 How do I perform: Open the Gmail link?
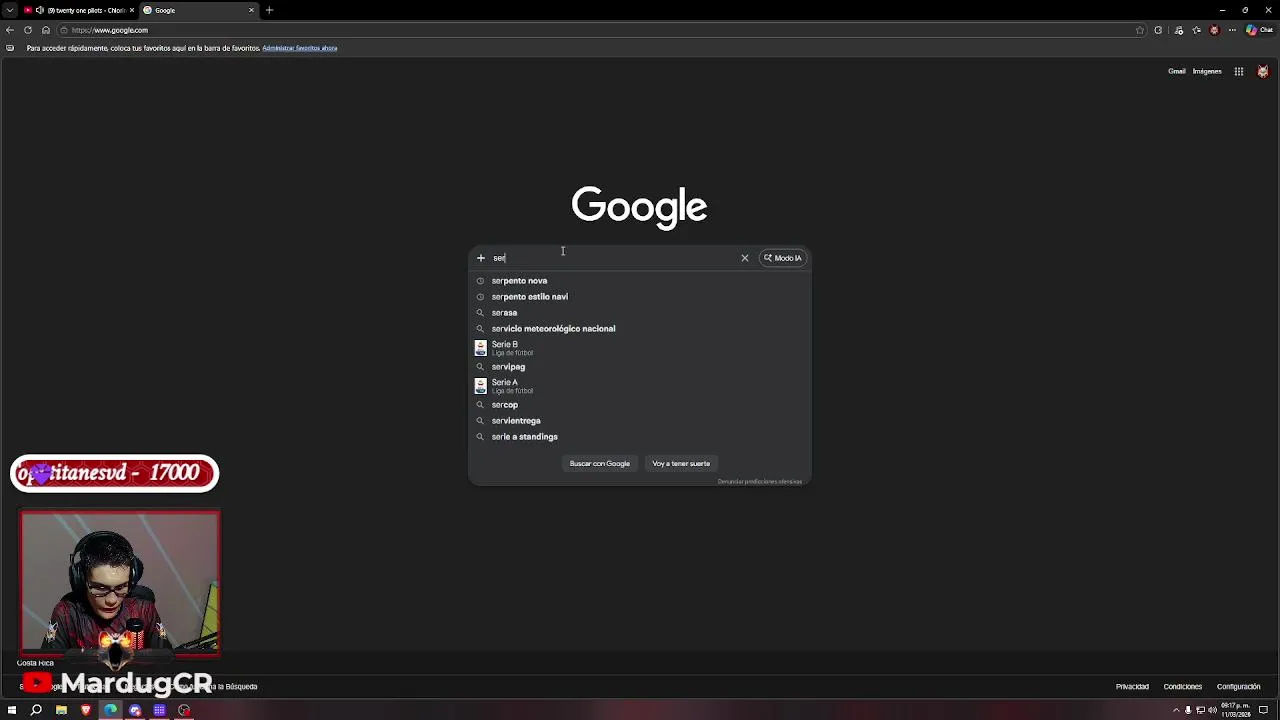pos(1177,71)
